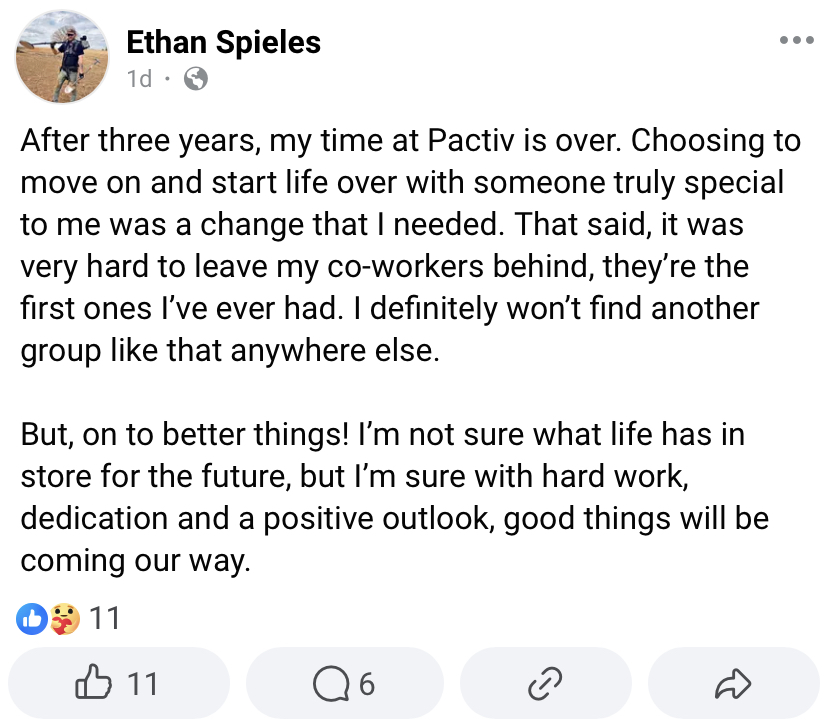
Task: Click the care hug reaction emoji
Action: pos(65,618)
